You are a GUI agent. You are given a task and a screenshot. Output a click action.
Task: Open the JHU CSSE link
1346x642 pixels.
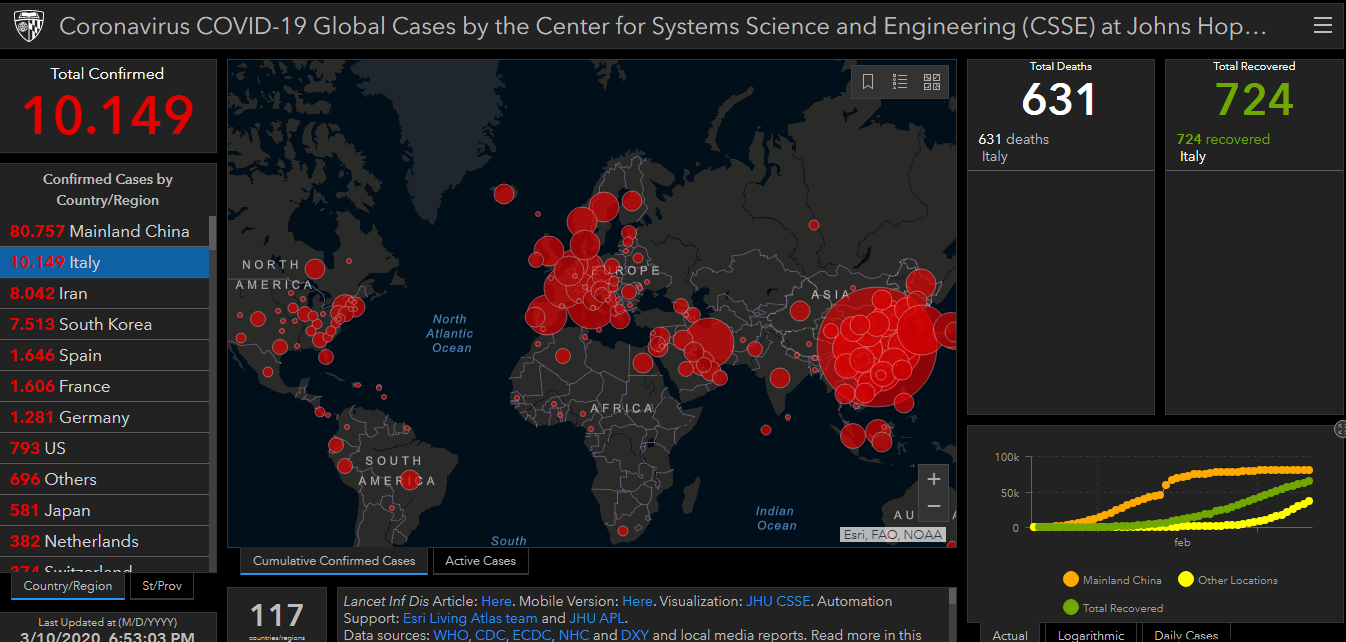click(778, 601)
